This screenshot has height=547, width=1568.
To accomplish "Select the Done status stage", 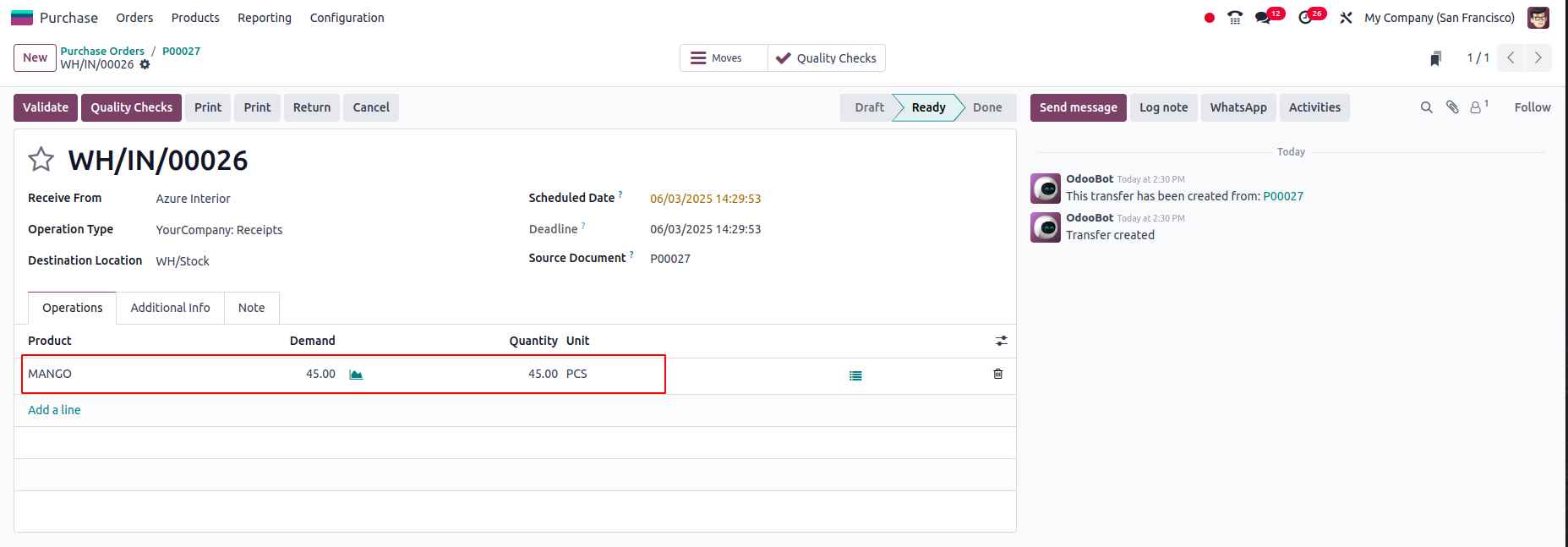I will pos(987,107).
